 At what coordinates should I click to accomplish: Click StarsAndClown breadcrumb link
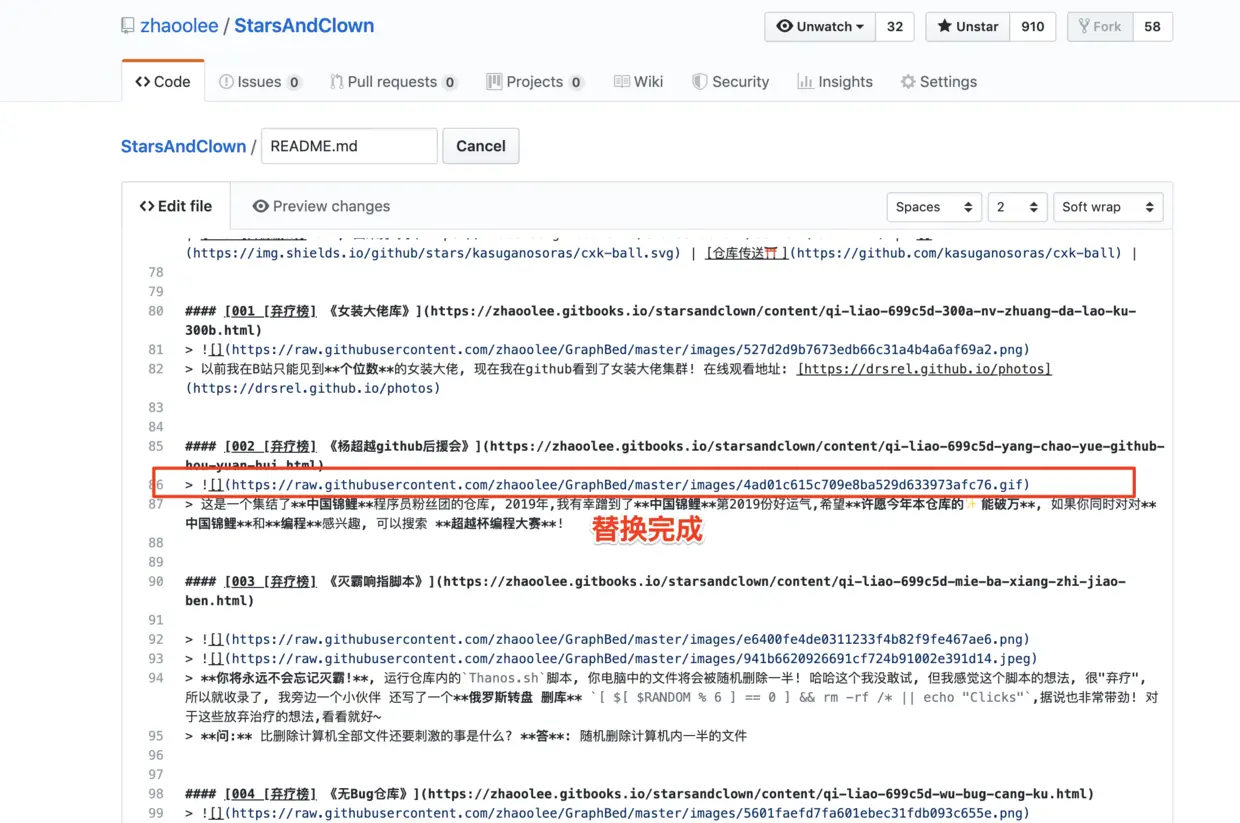183,146
